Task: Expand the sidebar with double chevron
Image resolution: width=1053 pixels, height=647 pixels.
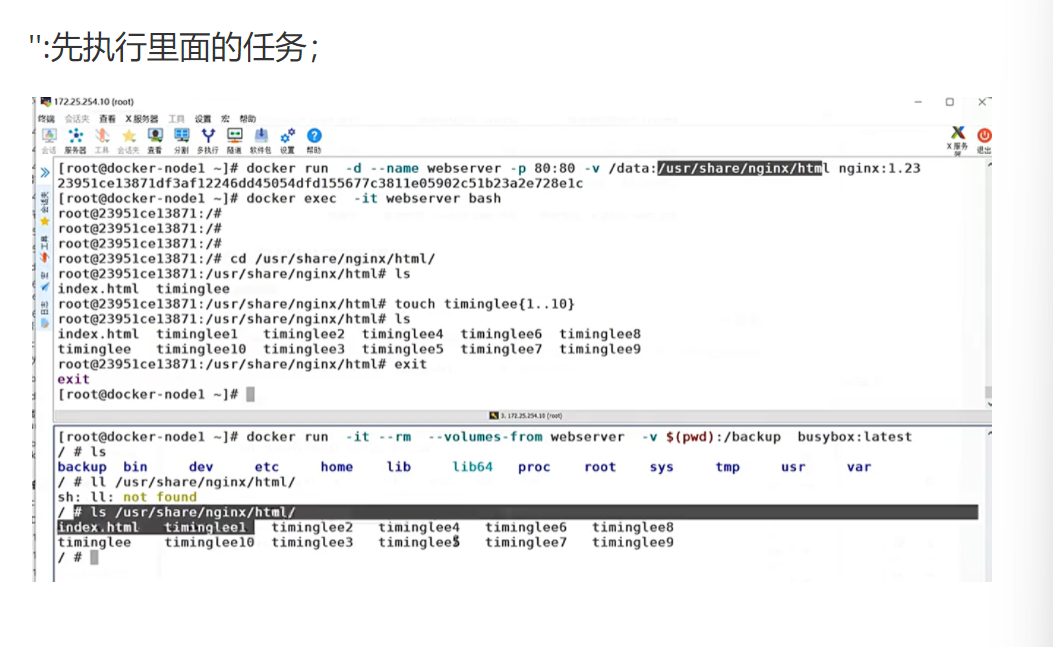Action: pos(45,173)
